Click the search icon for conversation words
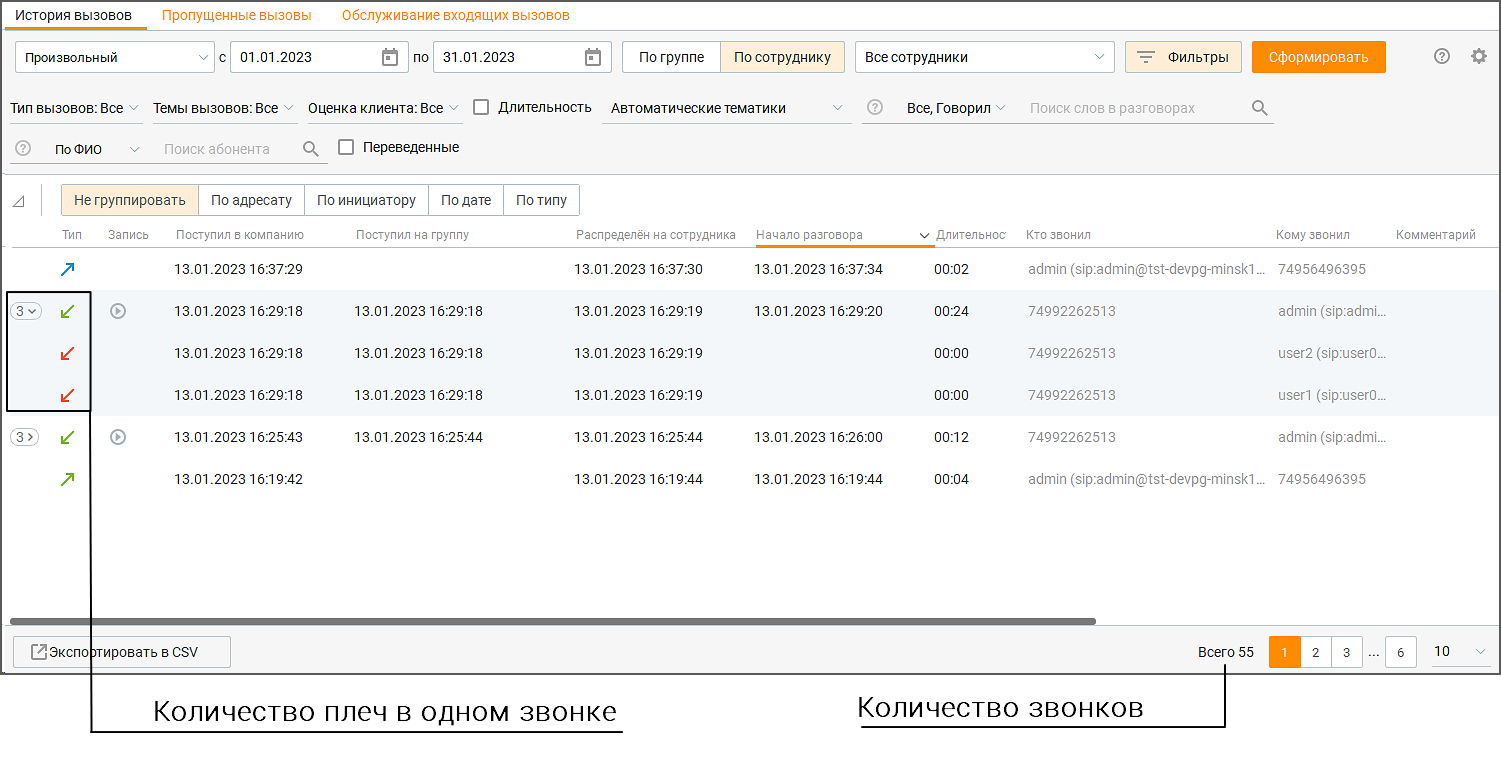Image resolution: width=1501 pixels, height=759 pixels. point(1260,108)
